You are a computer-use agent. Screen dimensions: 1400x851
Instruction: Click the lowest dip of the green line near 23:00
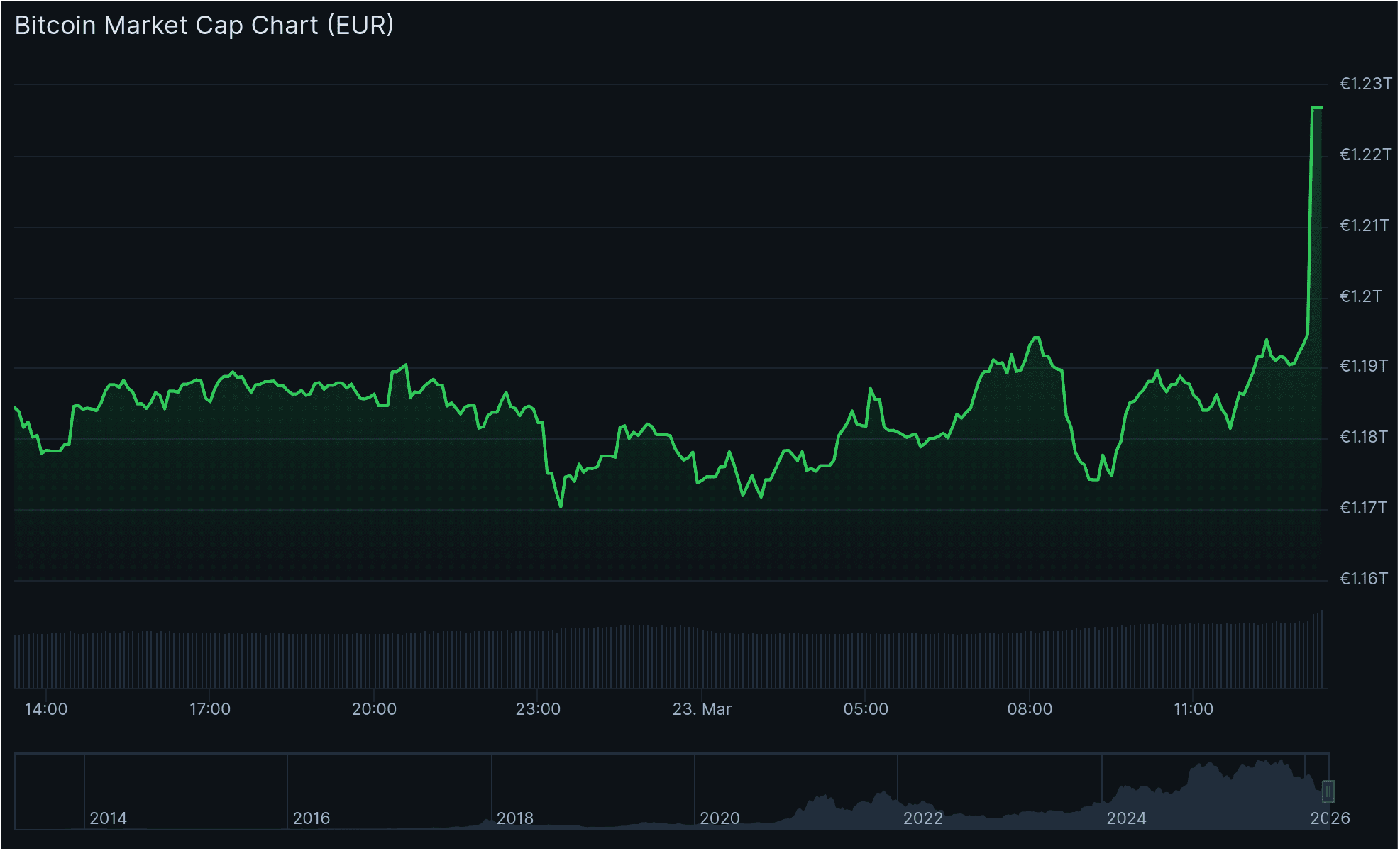561,506
